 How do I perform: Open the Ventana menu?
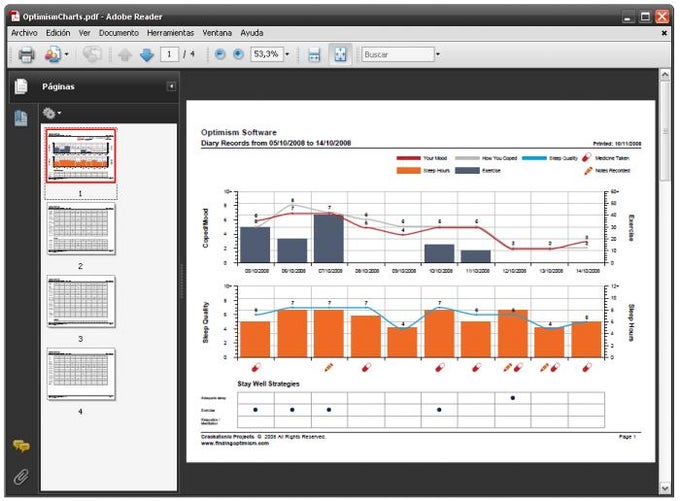tap(217, 33)
